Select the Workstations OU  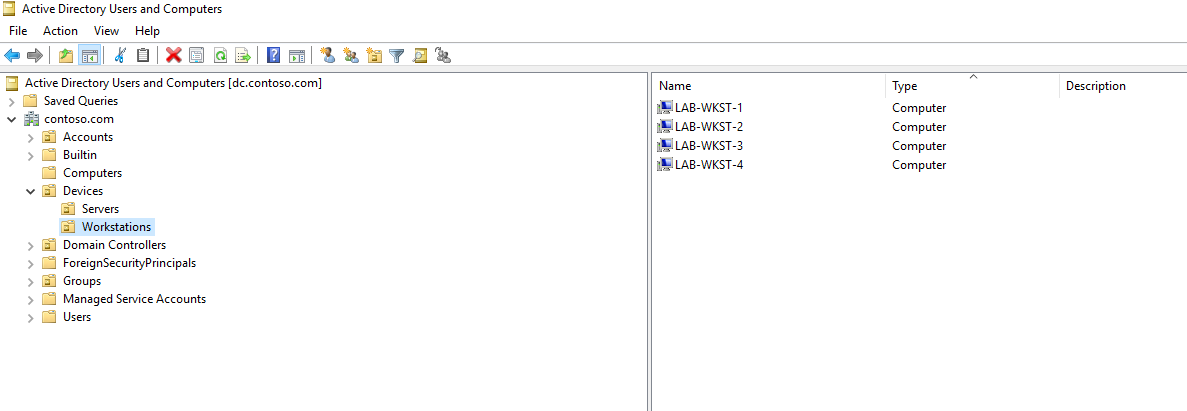pyautogui.click(x=117, y=226)
